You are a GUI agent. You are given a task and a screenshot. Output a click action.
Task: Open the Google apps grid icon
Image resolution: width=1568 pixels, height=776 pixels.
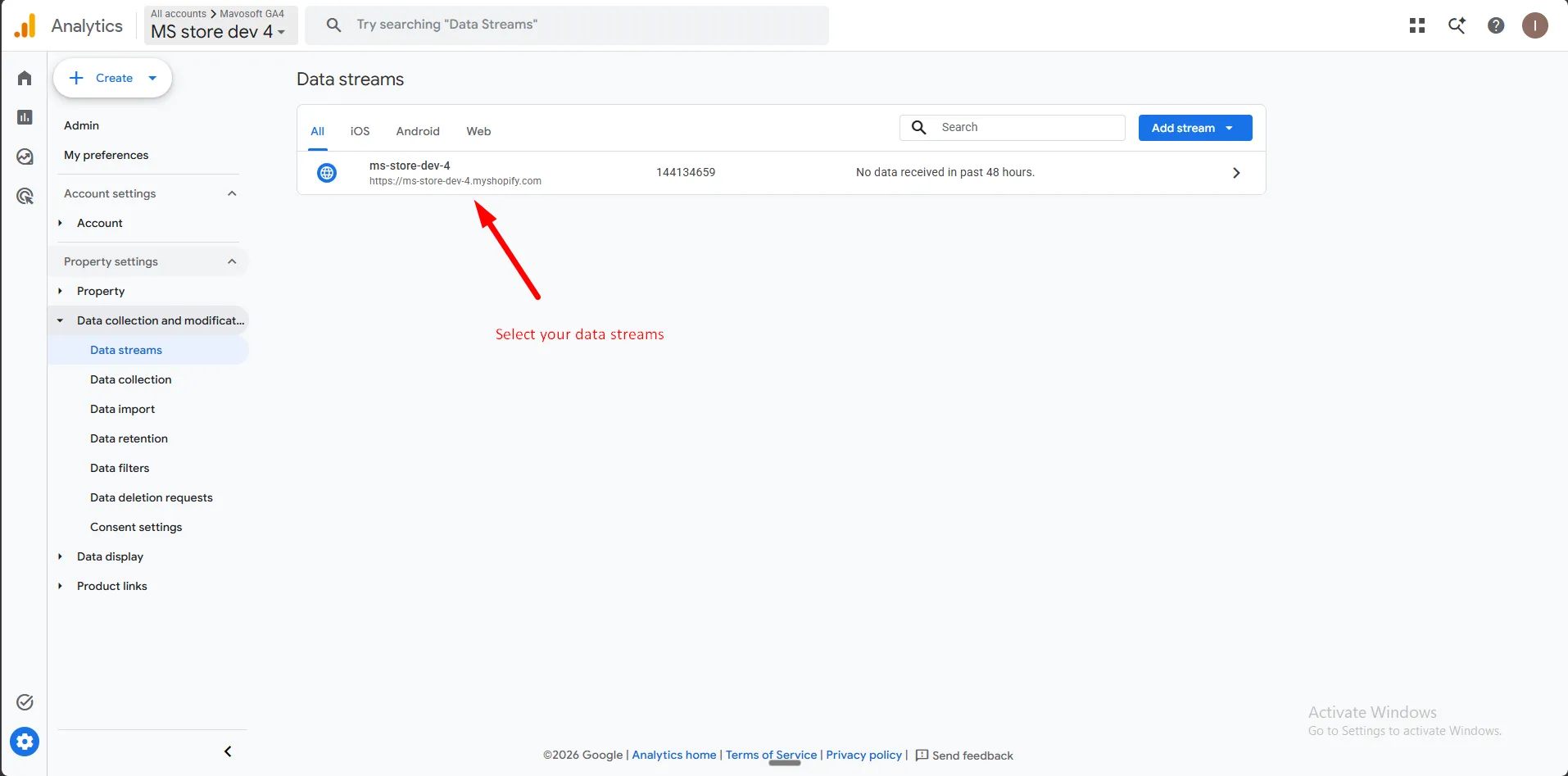coord(1417,25)
